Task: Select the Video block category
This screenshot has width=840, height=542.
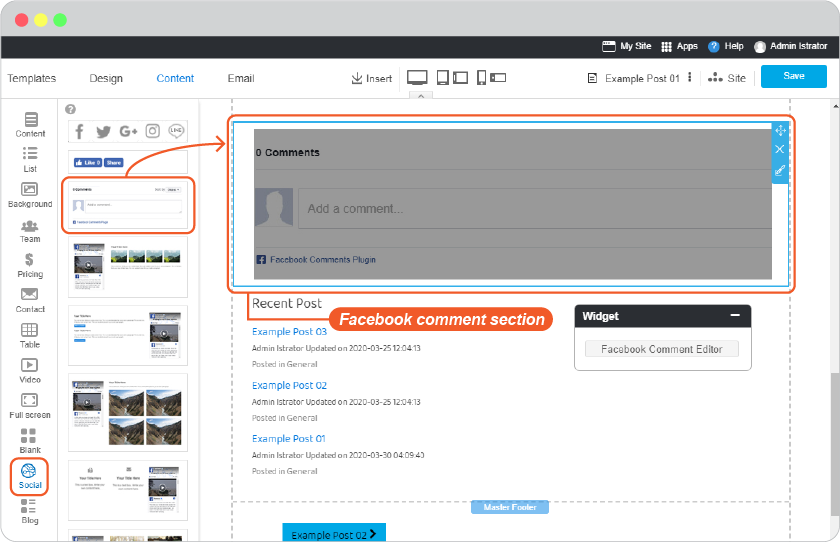Action: coord(29,371)
